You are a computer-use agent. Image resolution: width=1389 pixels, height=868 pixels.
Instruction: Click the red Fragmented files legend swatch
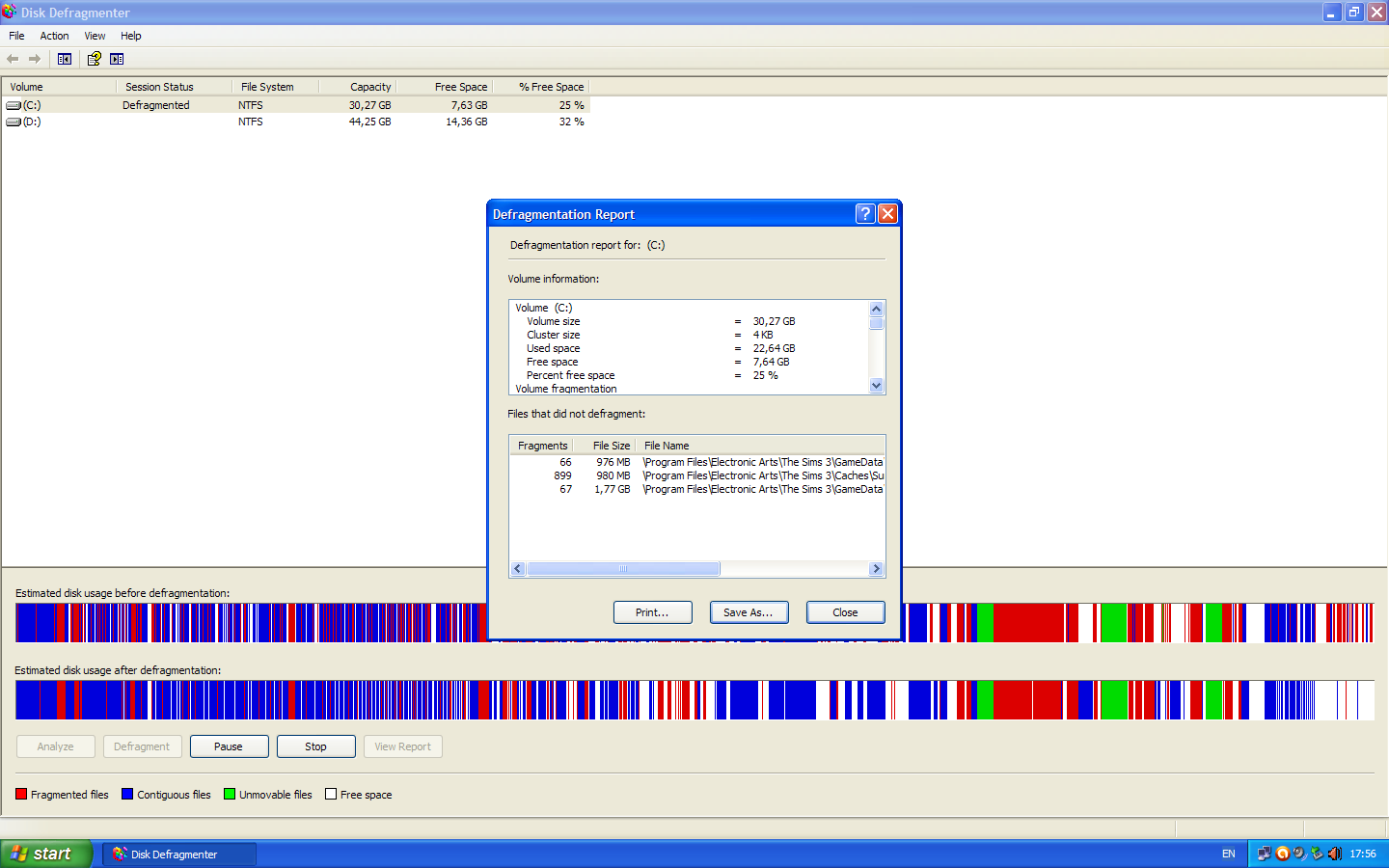(21, 795)
